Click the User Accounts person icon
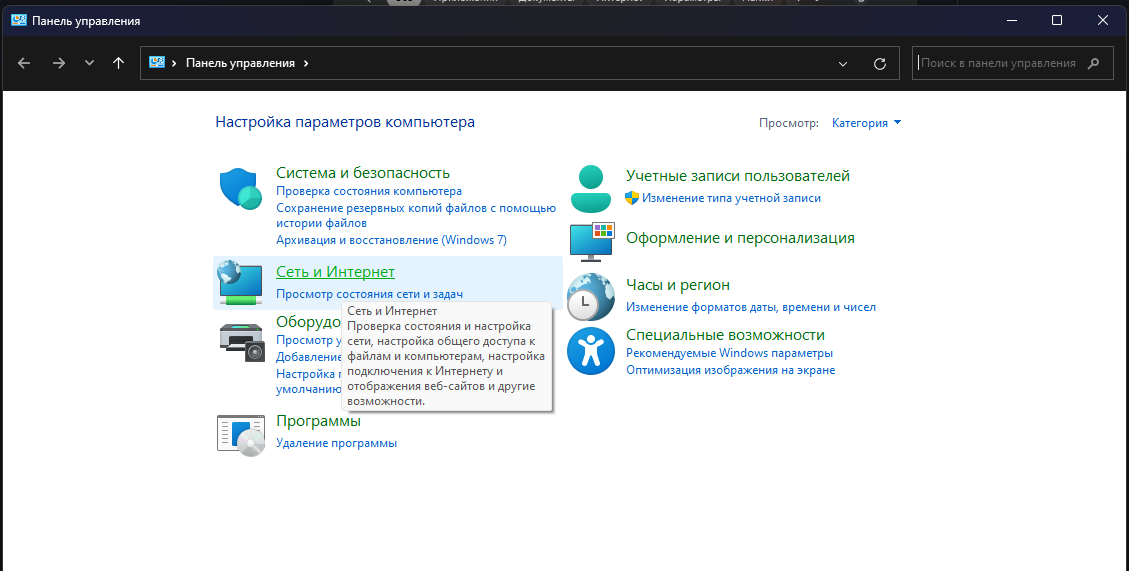 coord(590,188)
